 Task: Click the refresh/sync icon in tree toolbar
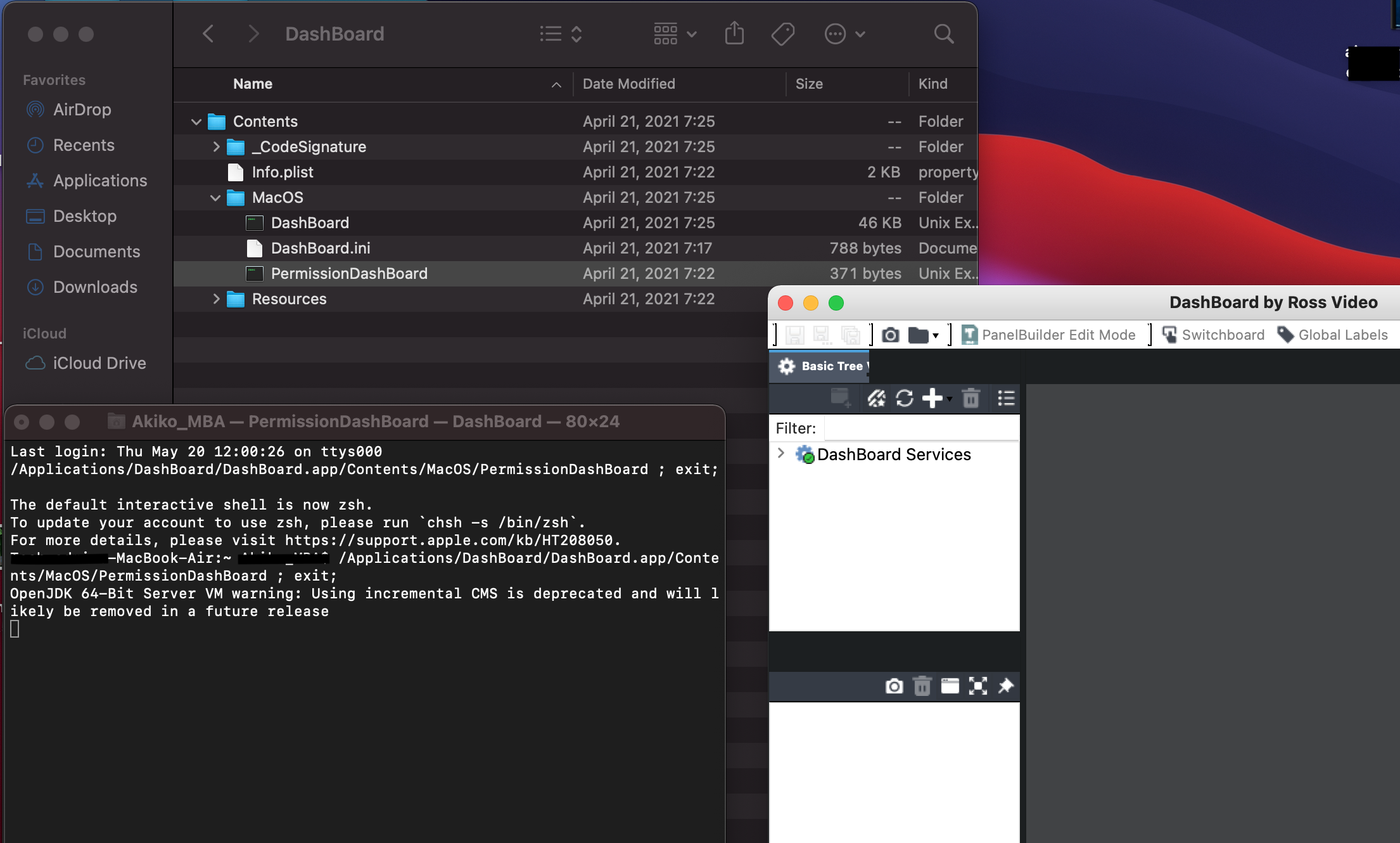[x=904, y=397]
